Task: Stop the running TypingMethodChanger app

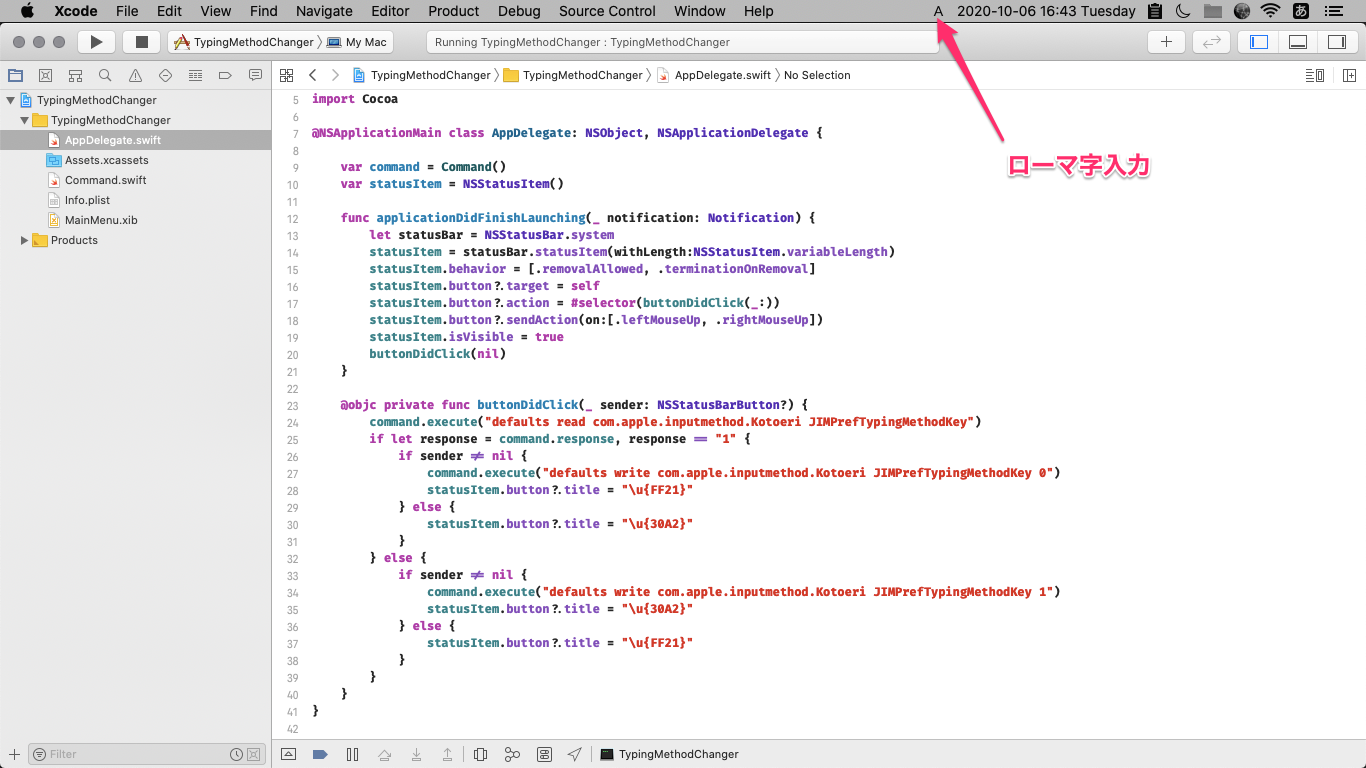Action: click(x=141, y=42)
